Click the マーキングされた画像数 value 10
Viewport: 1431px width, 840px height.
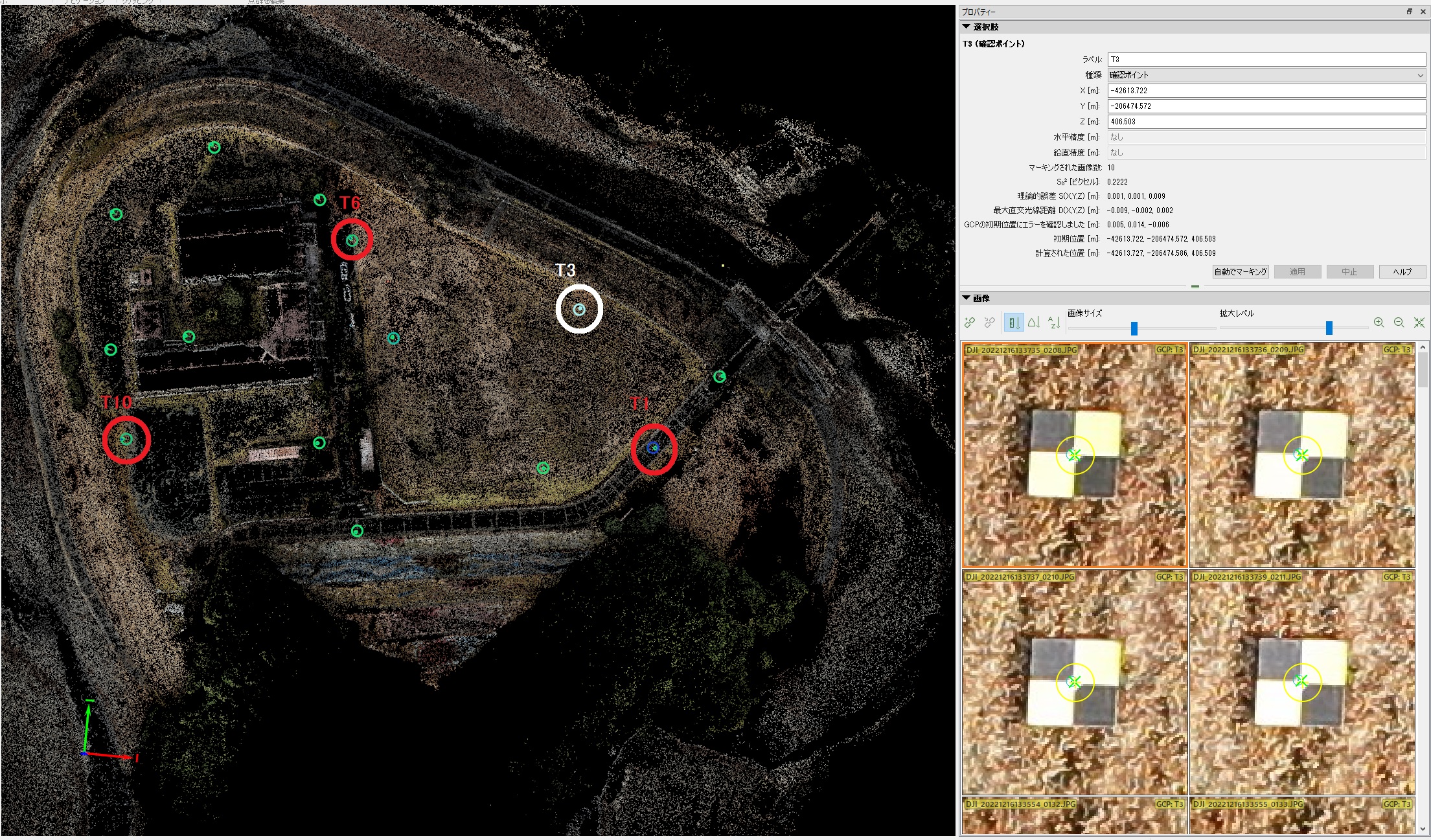[1111, 168]
